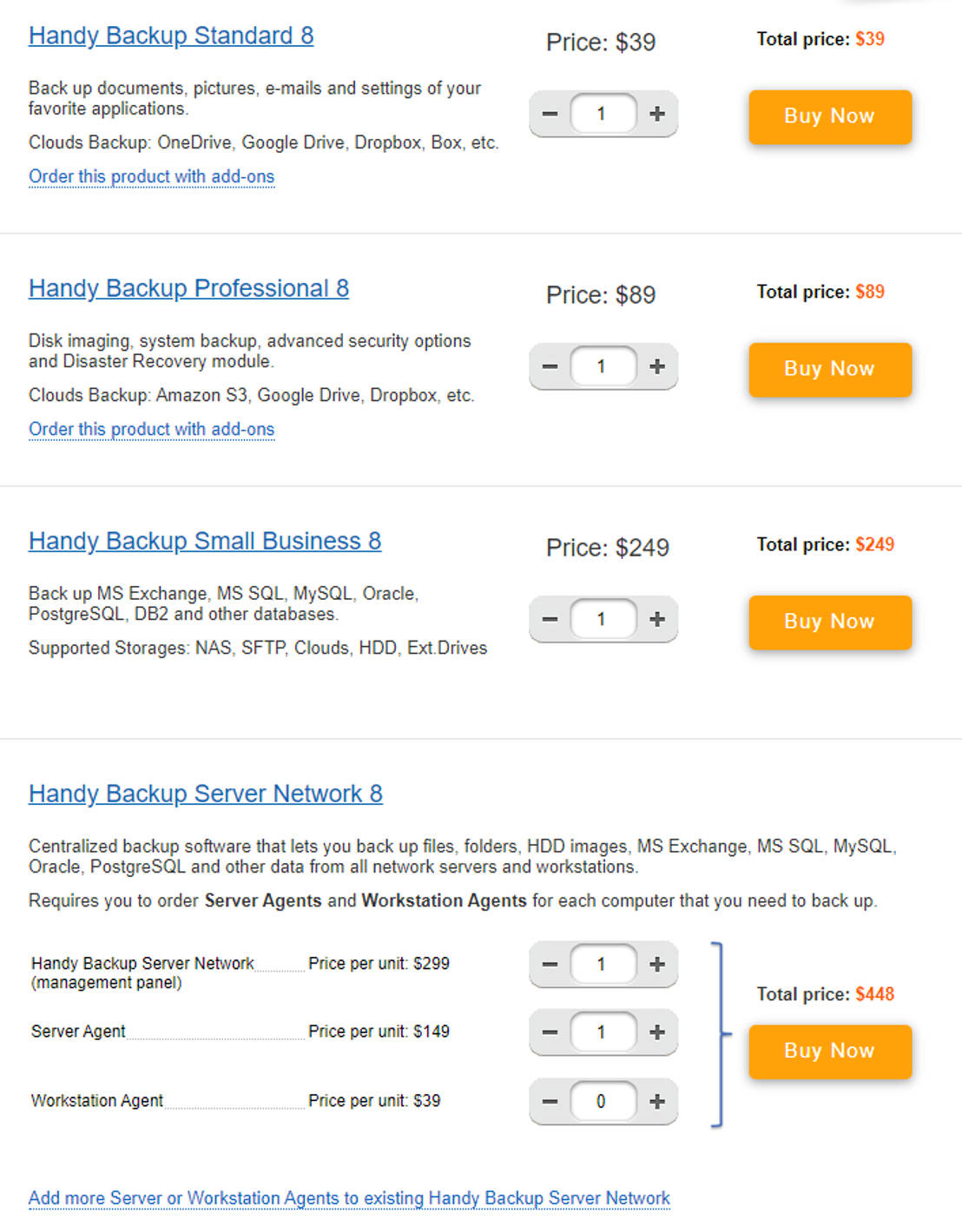Buy Handy Backup Professional 8 now
This screenshot has width=962, height=1232.
click(829, 369)
